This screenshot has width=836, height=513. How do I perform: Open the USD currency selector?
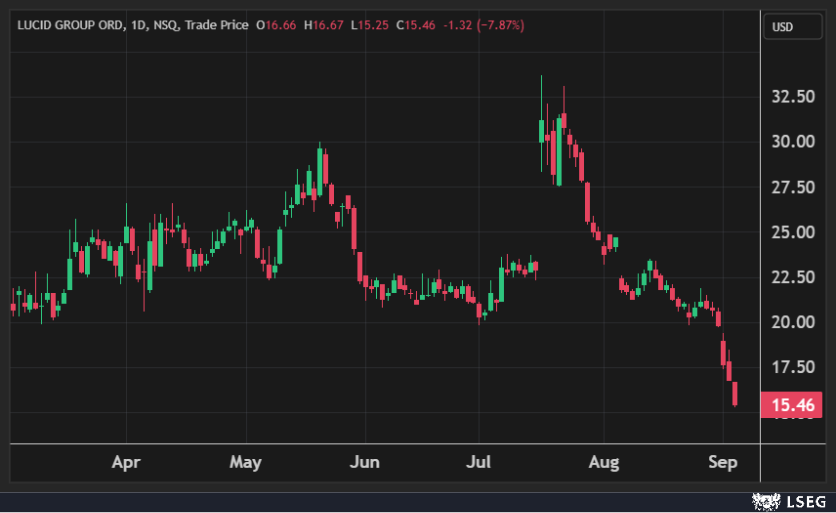781,27
